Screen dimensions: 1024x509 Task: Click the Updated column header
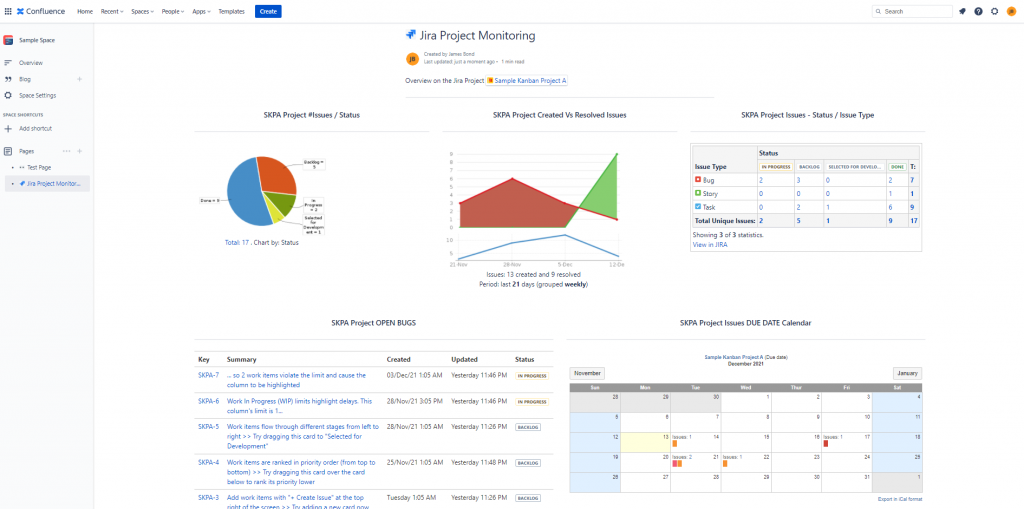pyautogui.click(x=464, y=359)
